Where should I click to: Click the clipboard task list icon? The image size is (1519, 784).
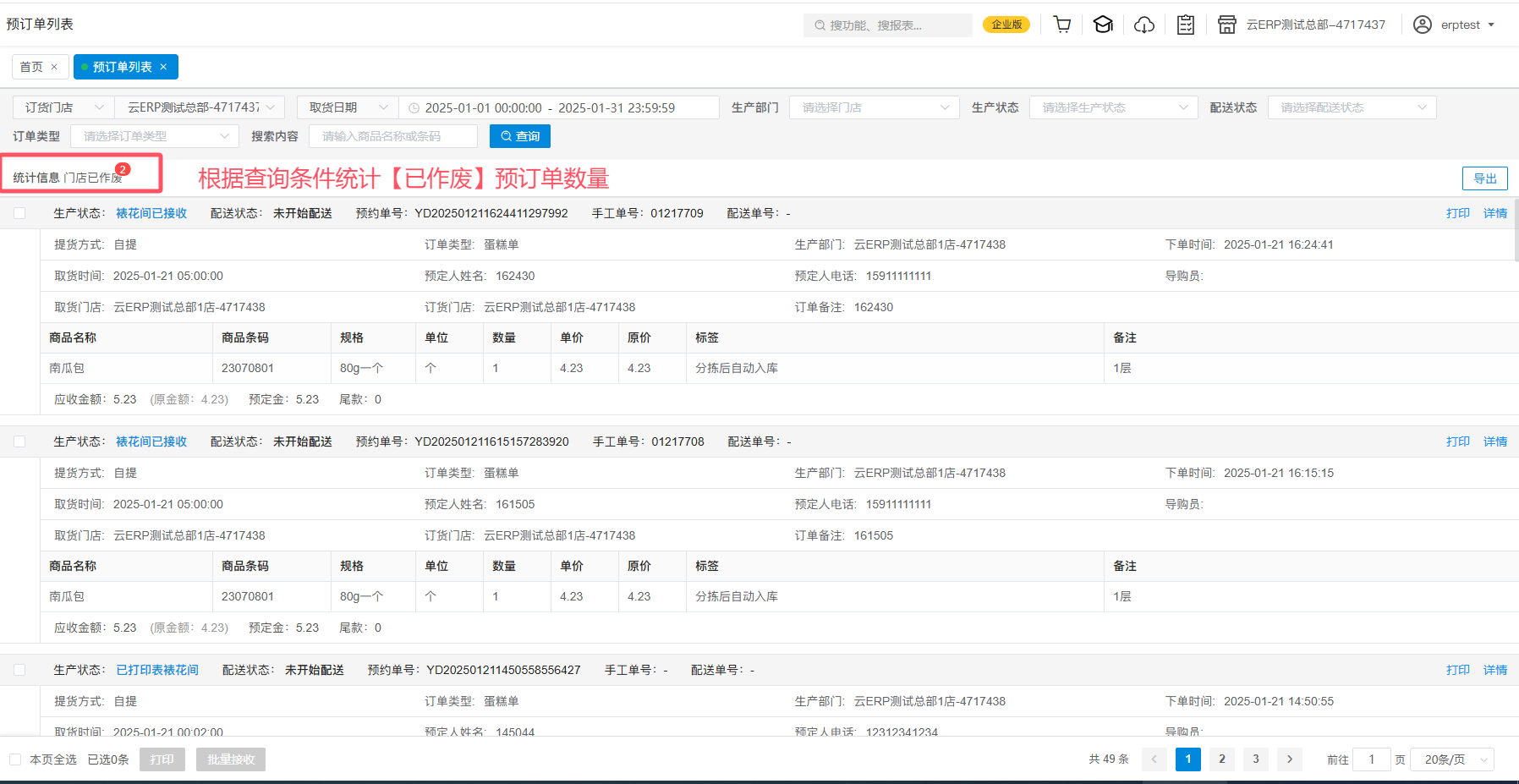click(x=1186, y=25)
